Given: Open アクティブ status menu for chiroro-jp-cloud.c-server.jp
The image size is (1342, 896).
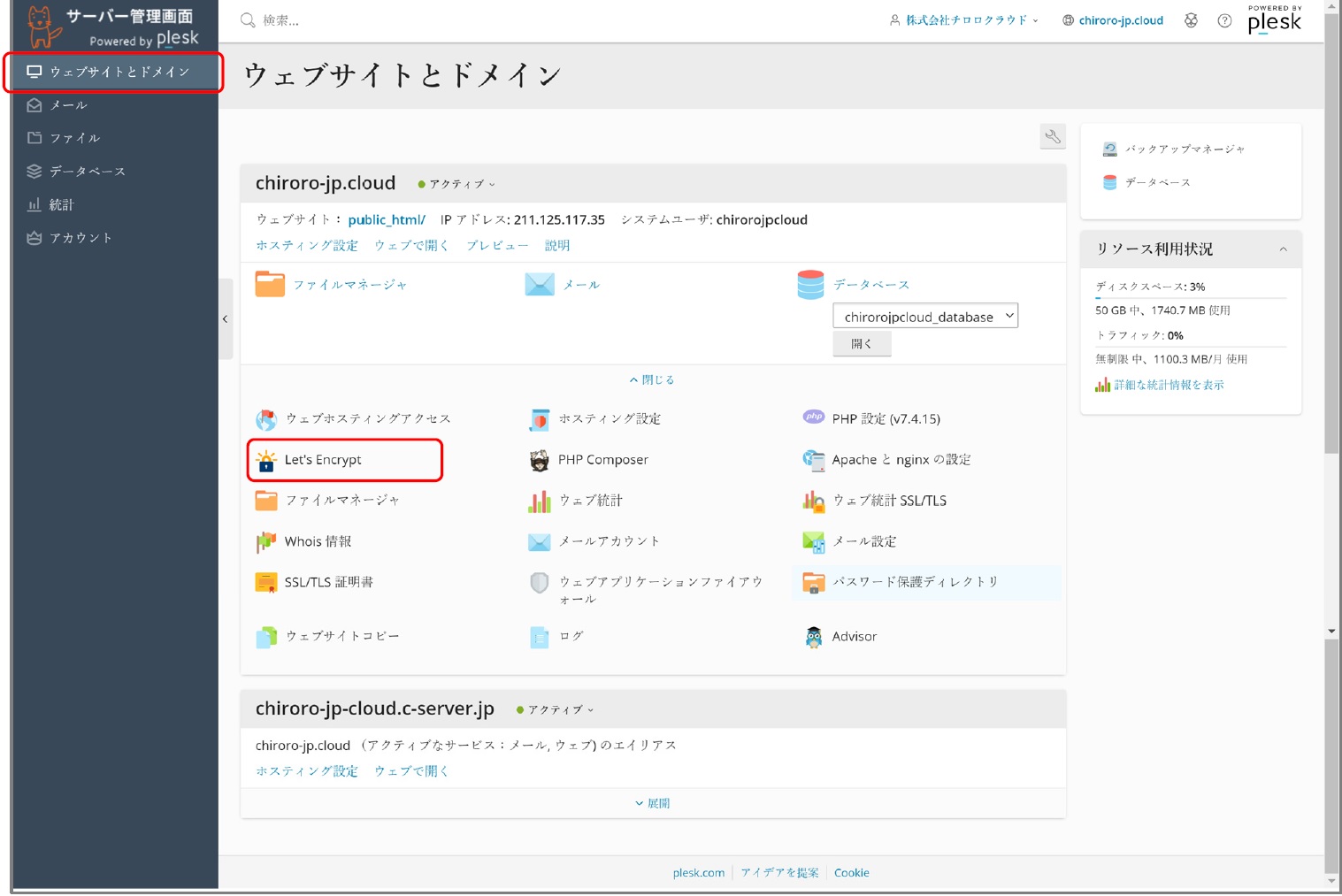Looking at the screenshot, I should click(x=556, y=709).
